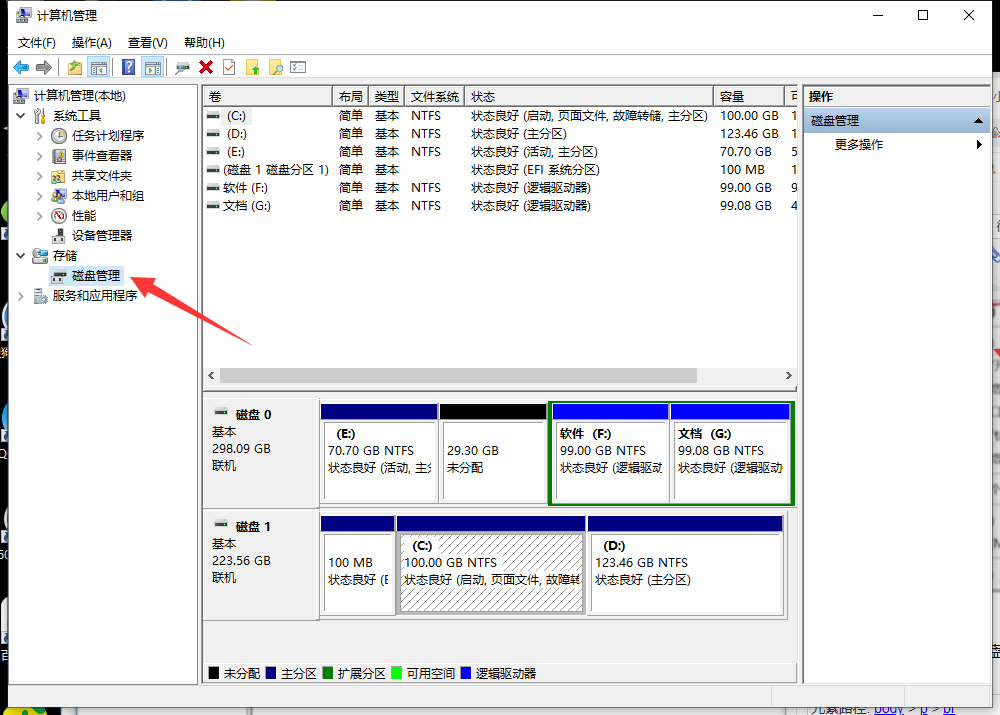The image size is (1000, 715).
Task: Collapse the 磁盘管理 actions section arrow
Action: click(978, 121)
